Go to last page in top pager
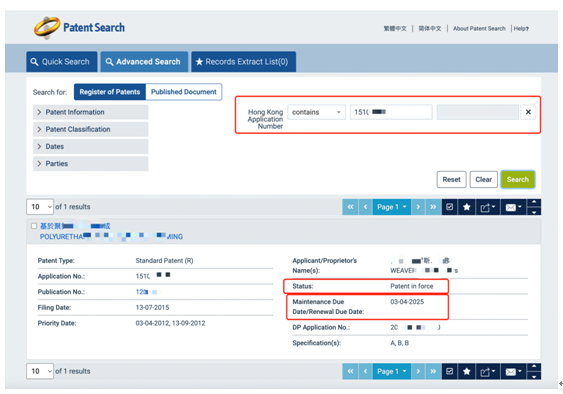Viewport: 563px width, 394px height. pyautogui.click(x=433, y=207)
